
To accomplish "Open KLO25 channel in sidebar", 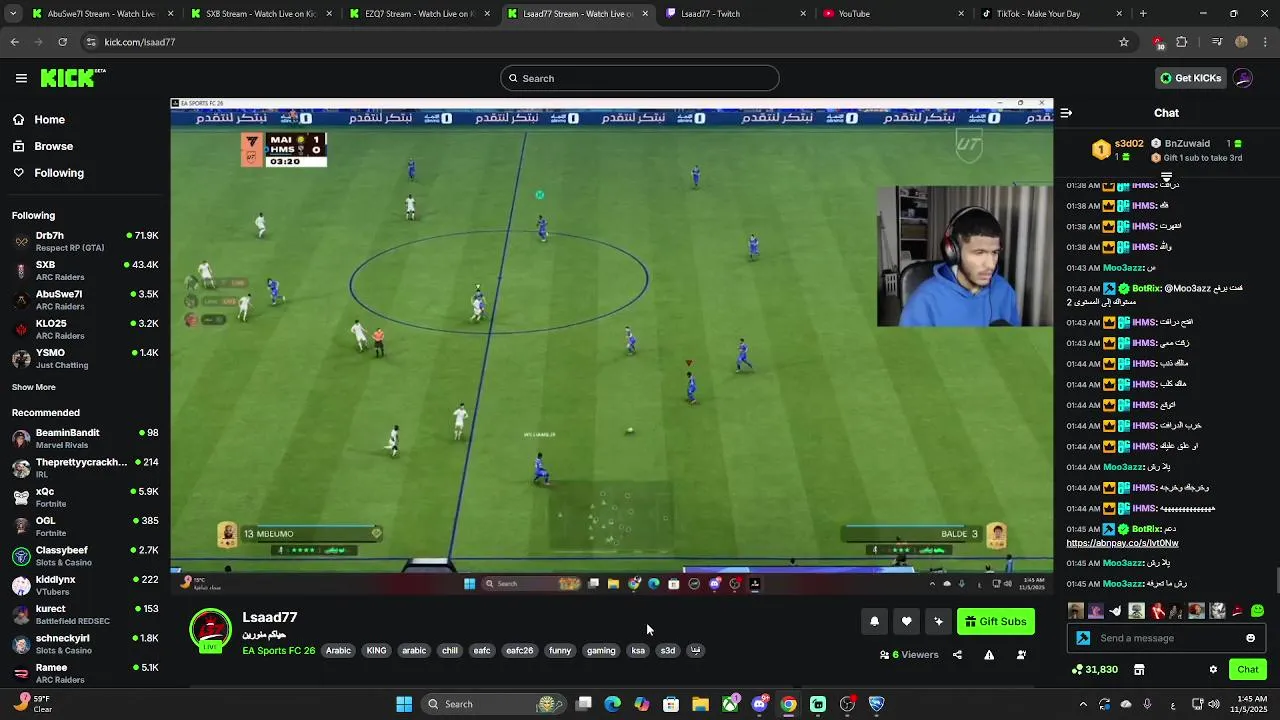I will (85, 329).
